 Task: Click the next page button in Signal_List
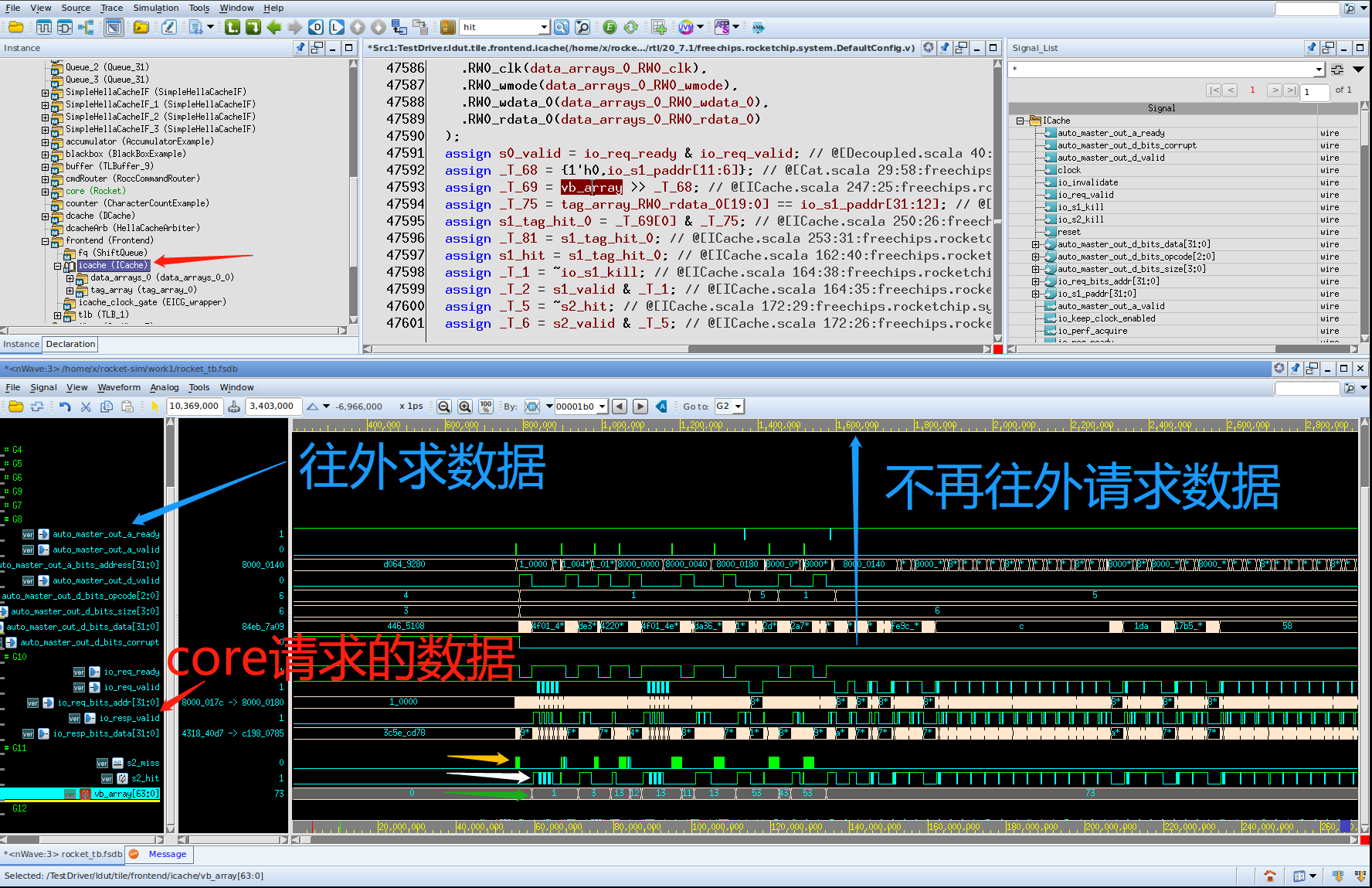tap(1275, 90)
